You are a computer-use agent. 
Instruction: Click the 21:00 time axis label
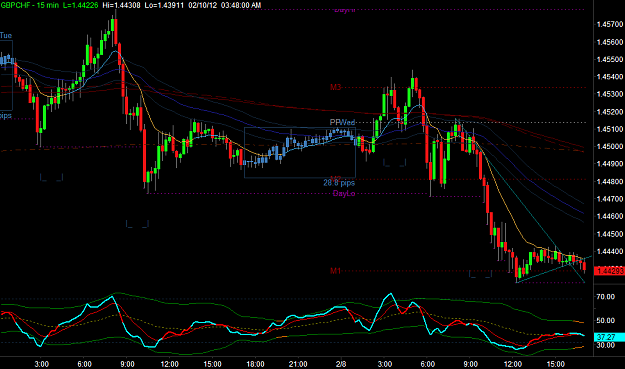tap(298, 364)
